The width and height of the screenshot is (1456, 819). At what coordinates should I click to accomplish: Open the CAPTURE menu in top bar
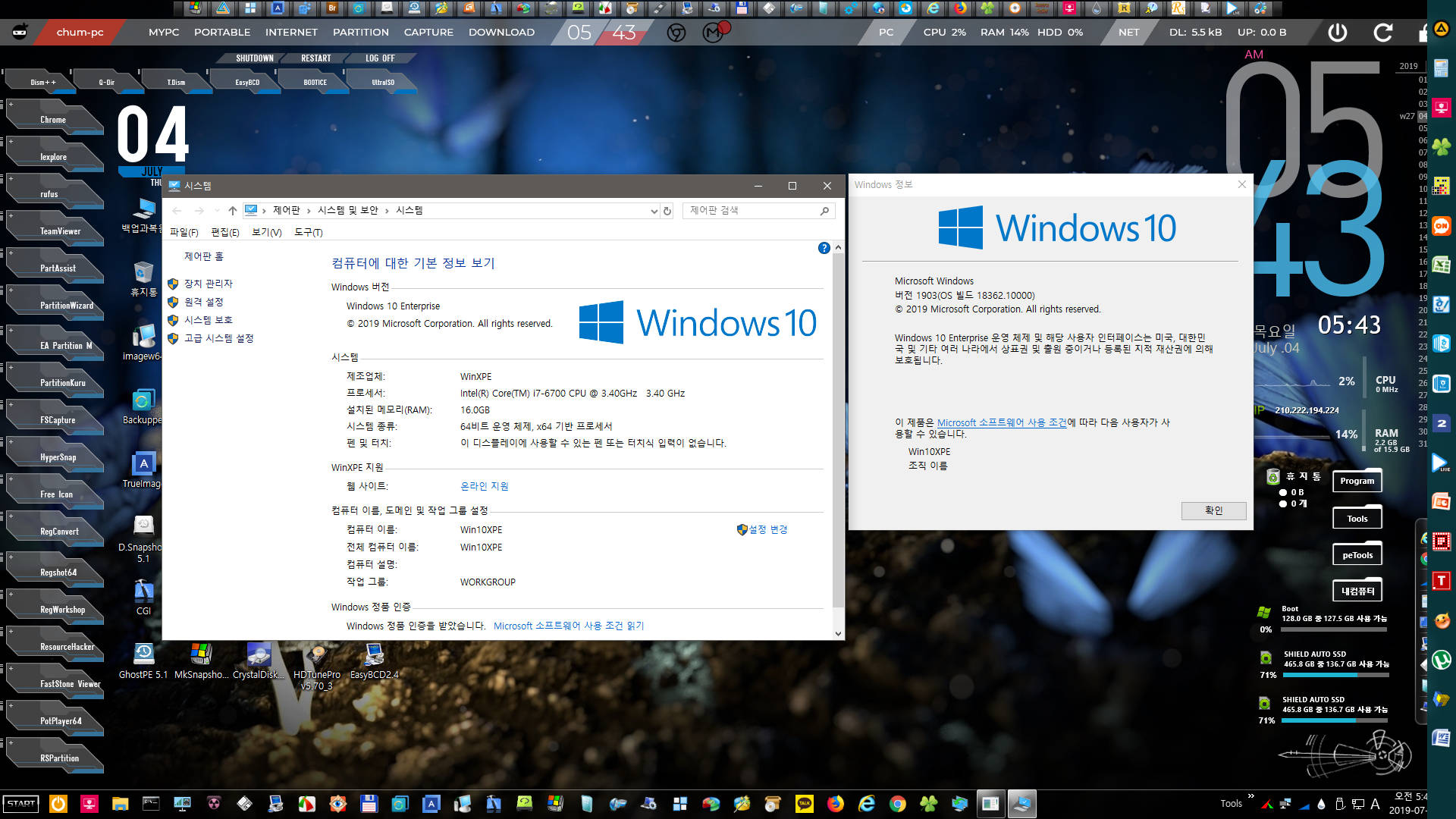(428, 33)
